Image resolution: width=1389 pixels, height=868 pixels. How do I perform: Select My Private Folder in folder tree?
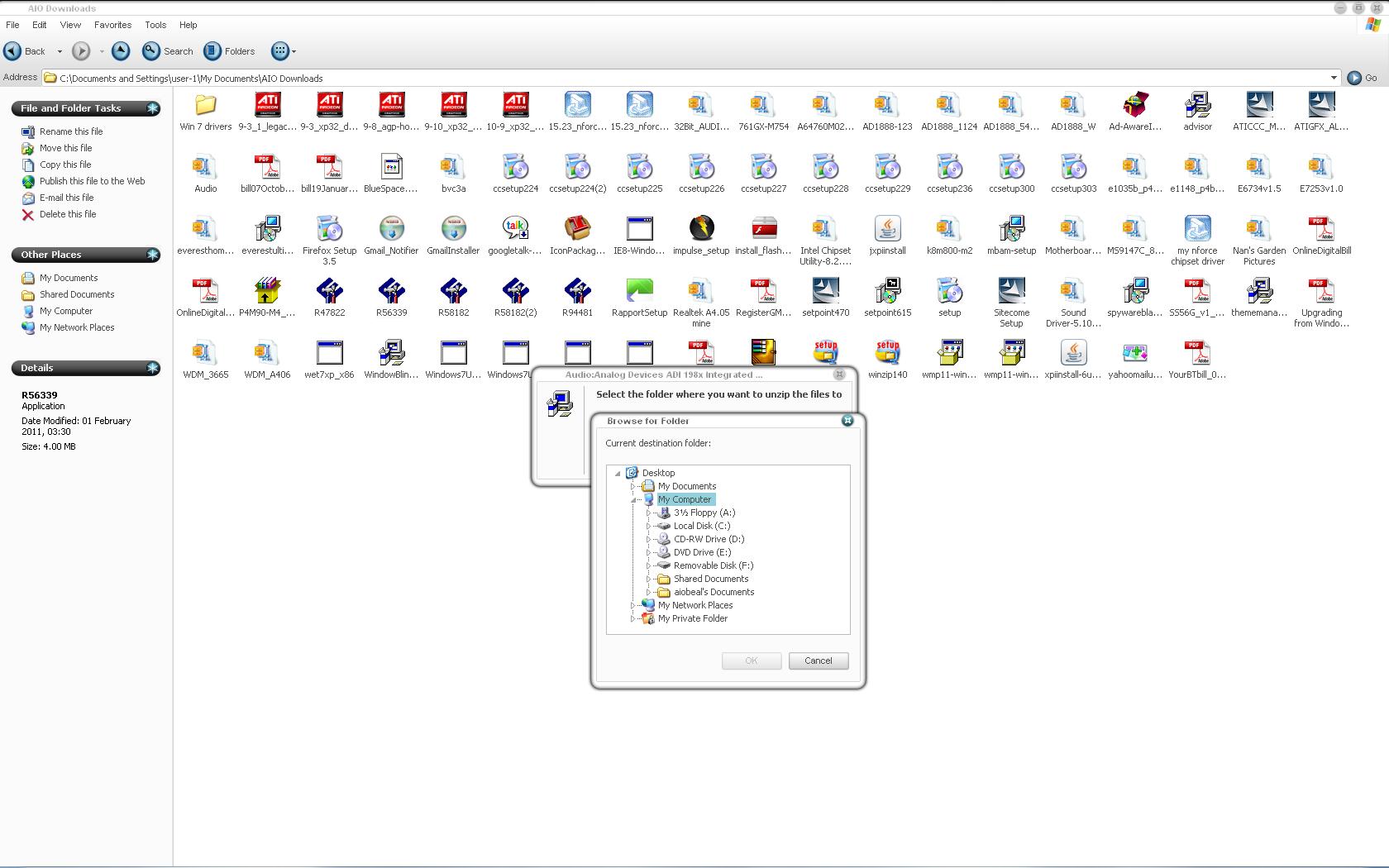pos(693,618)
